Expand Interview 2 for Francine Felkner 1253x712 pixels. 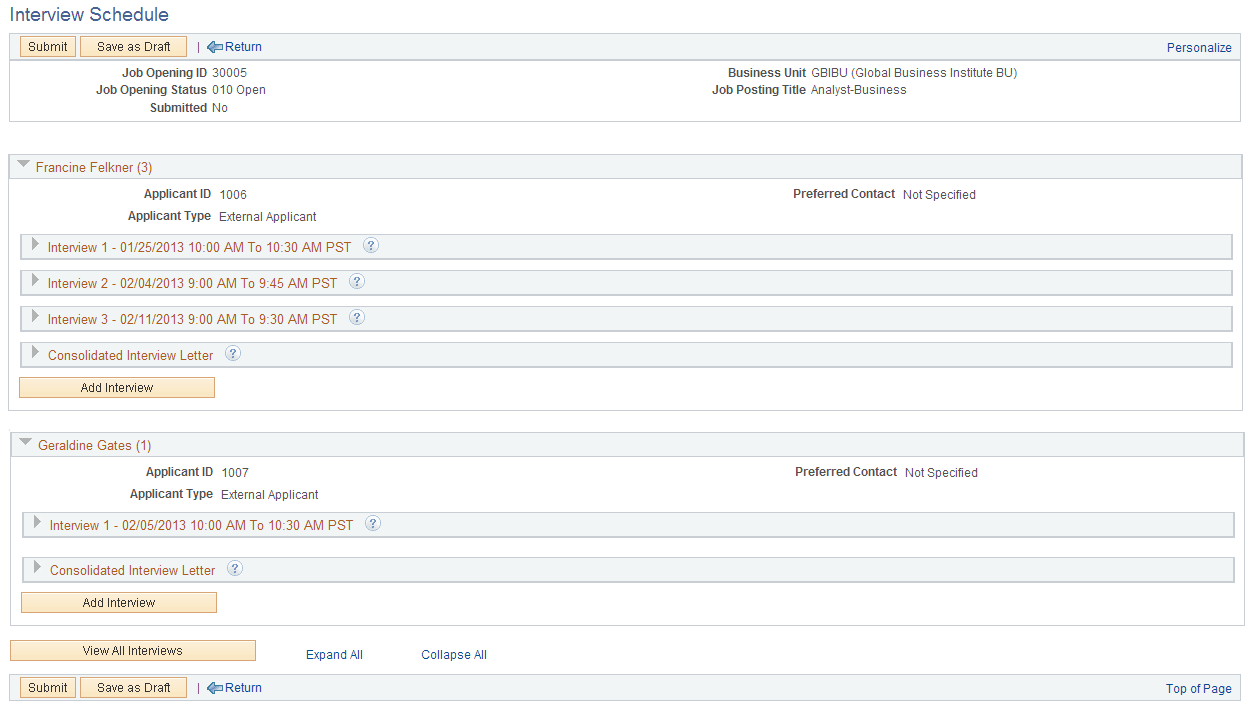click(x=35, y=281)
